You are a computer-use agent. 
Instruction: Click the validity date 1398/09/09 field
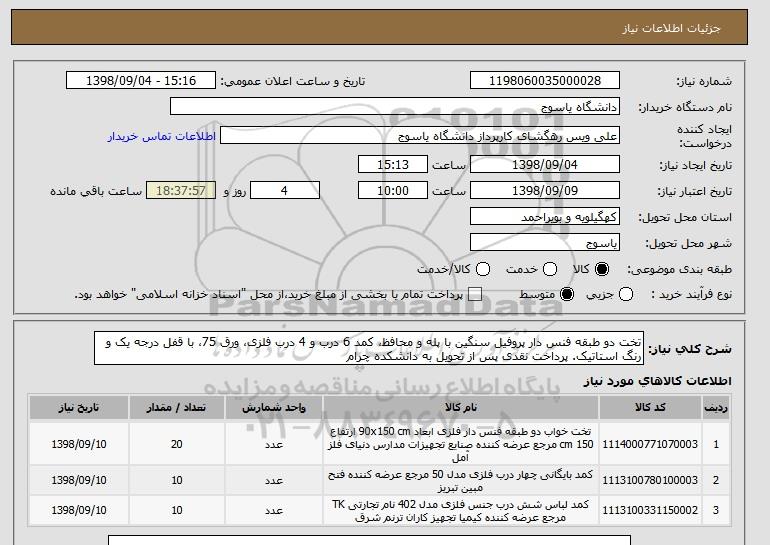(x=545, y=191)
